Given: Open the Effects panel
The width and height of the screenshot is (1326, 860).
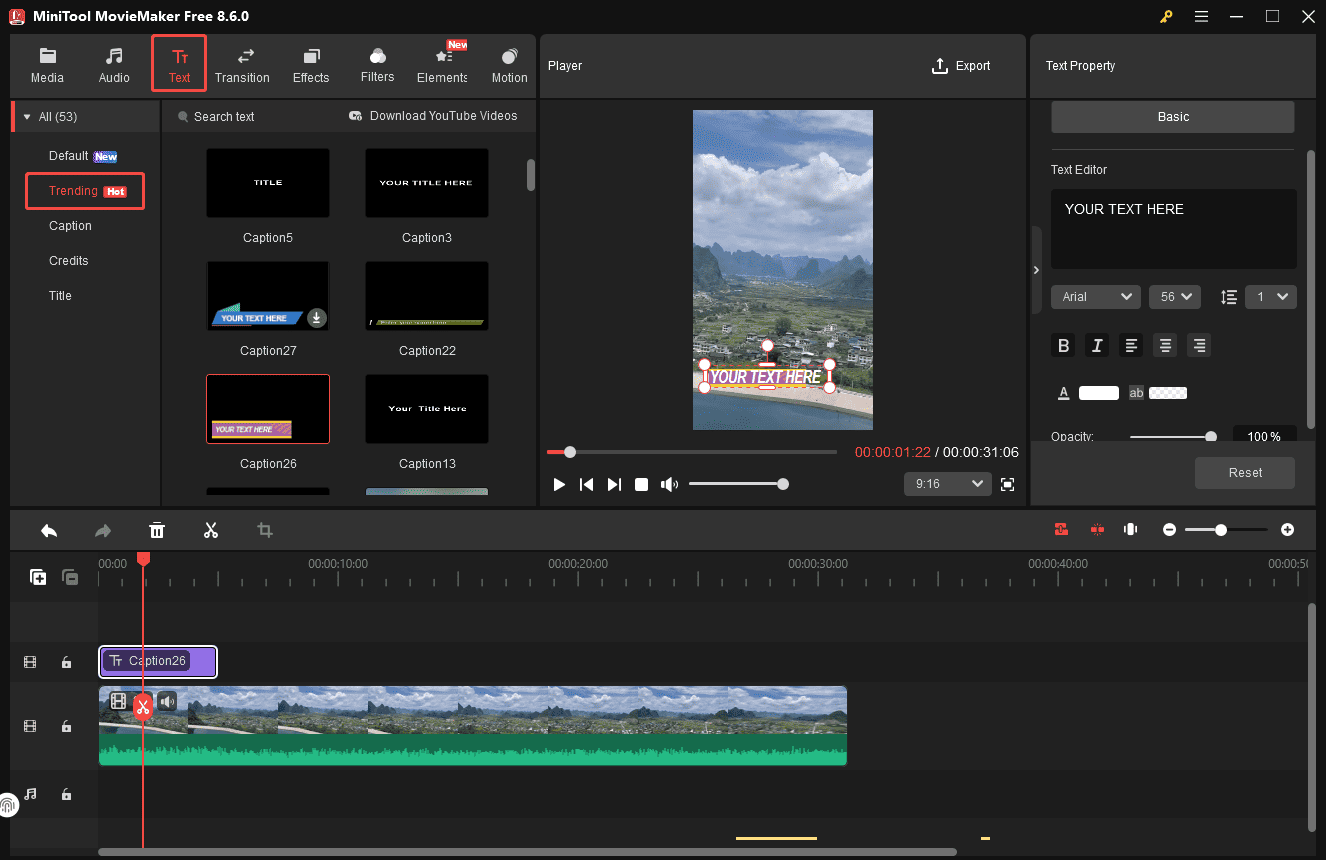Looking at the screenshot, I should tap(311, 63).
